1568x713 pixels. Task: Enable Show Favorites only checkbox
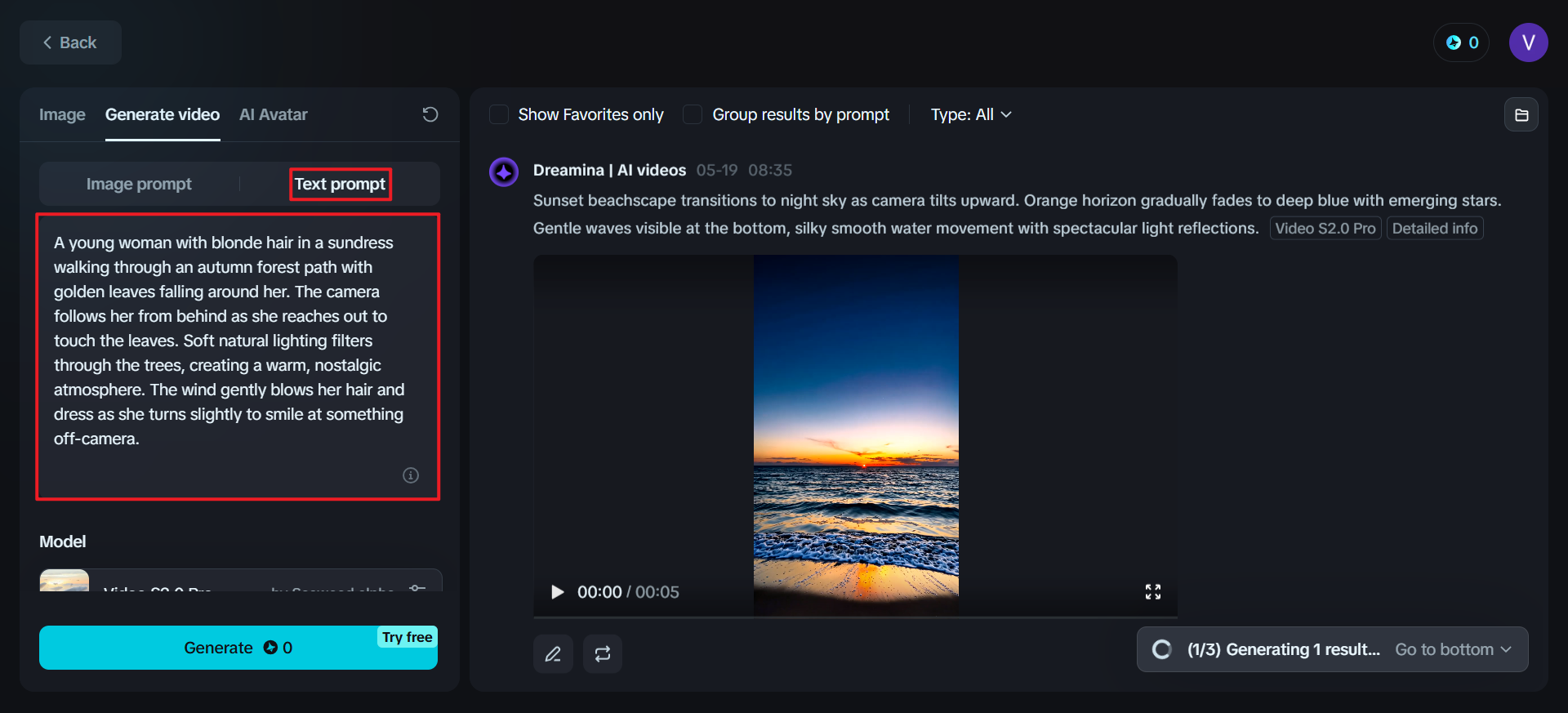(x=499, y=114)
